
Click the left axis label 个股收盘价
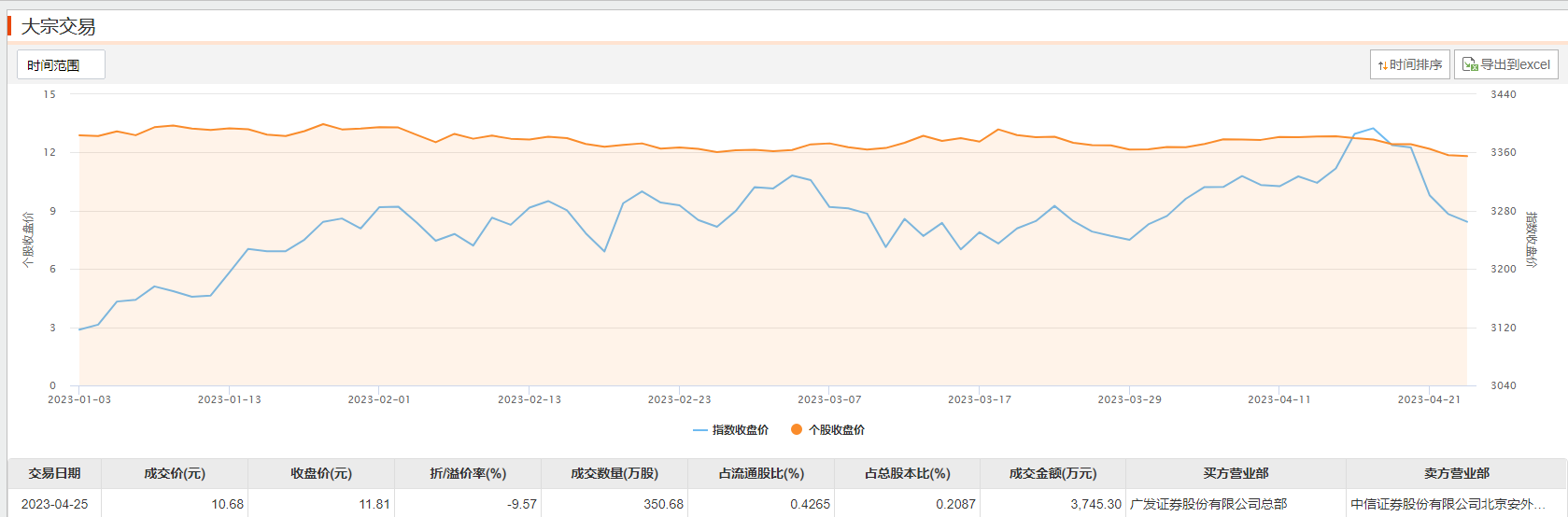point(28,240)
